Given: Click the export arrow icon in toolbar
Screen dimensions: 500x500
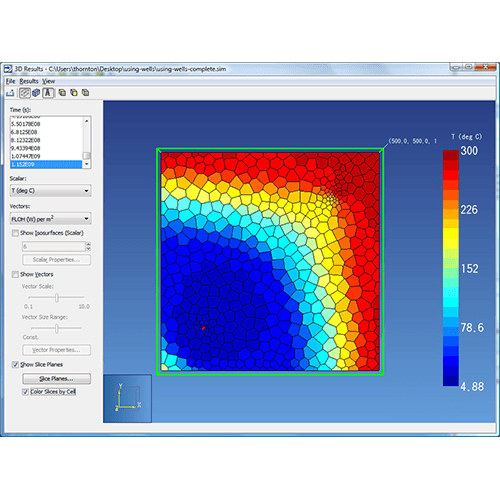Looking at the screenshot, I should [10, 93].
